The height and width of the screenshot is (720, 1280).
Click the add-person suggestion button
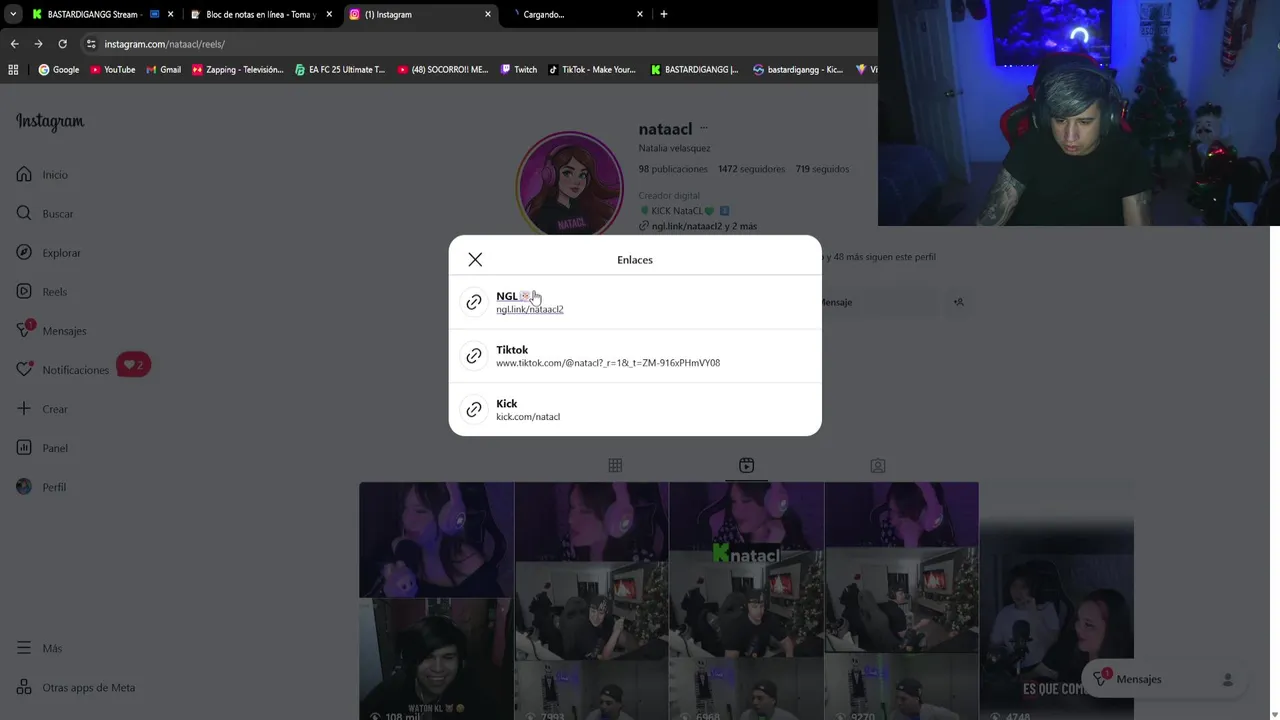point(958,302)
